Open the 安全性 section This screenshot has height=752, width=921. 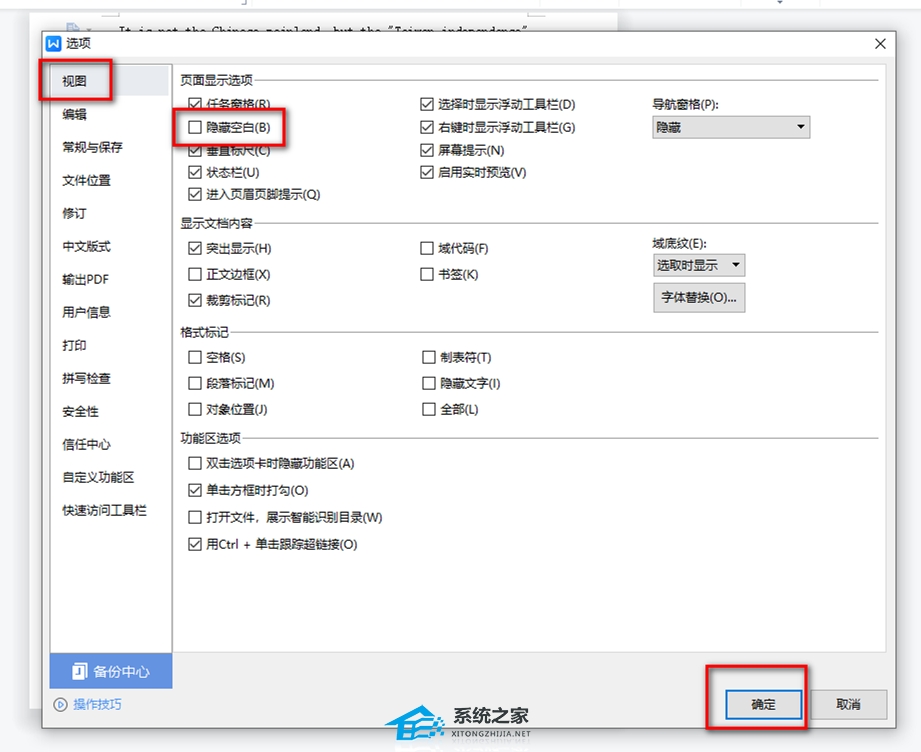(x=80, y=411)
